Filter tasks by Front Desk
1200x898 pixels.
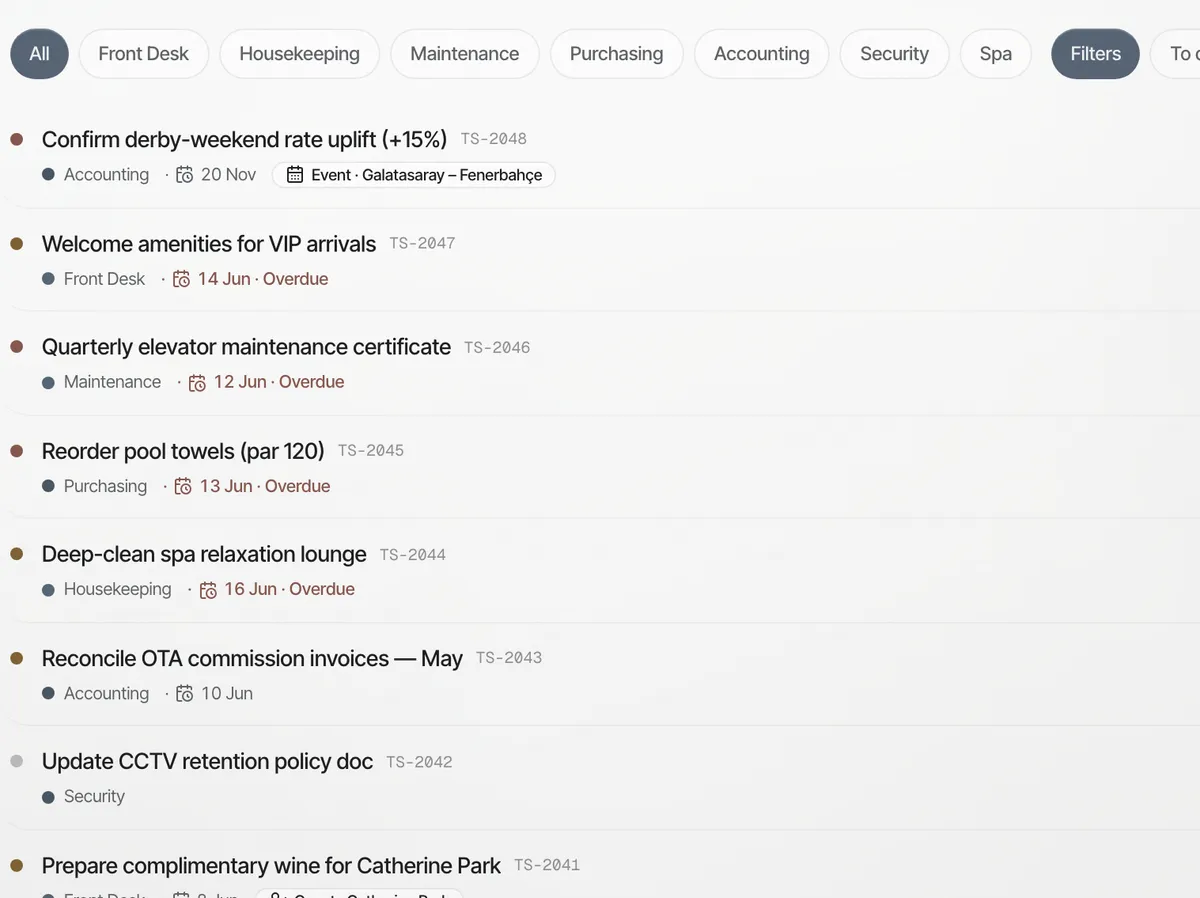tap(143, 54)
